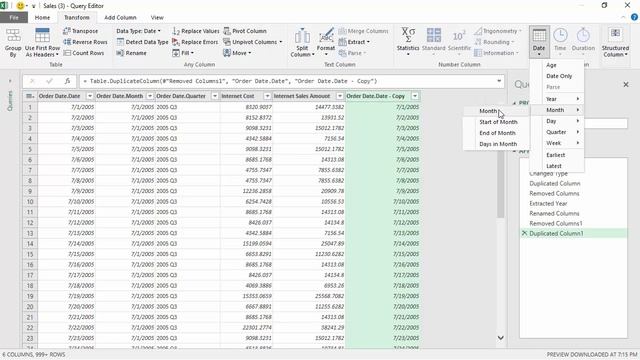Click Detect Data Type
This screenshot has height=360, width=640.
point(142,42)
